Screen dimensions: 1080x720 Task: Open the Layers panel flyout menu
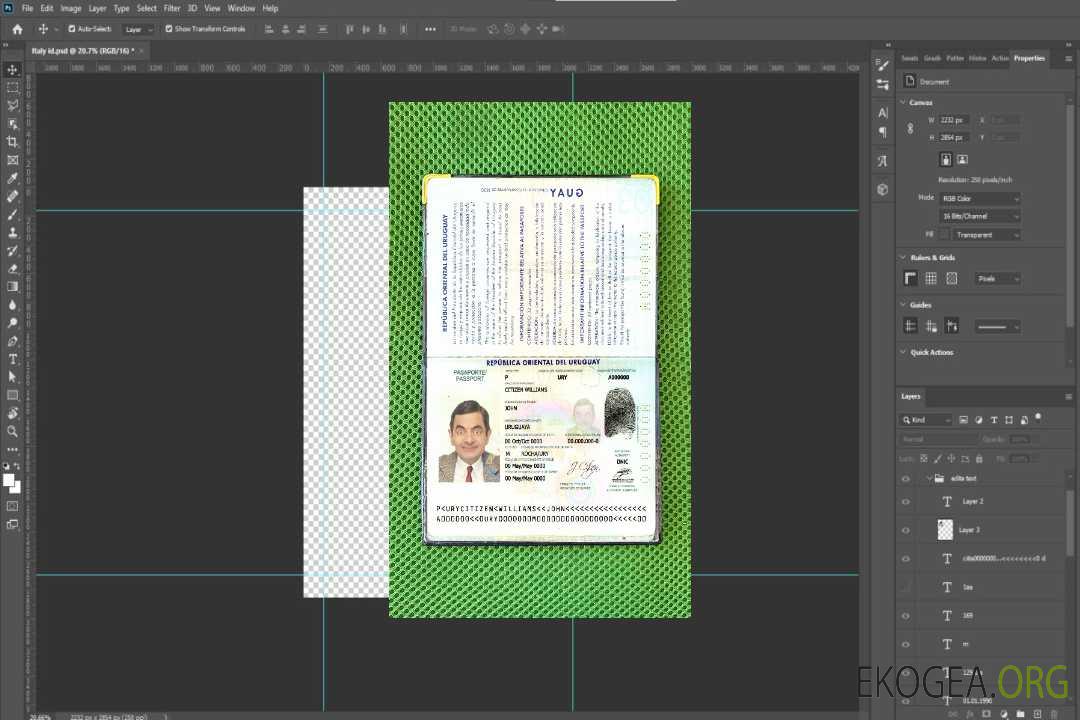1068,397
